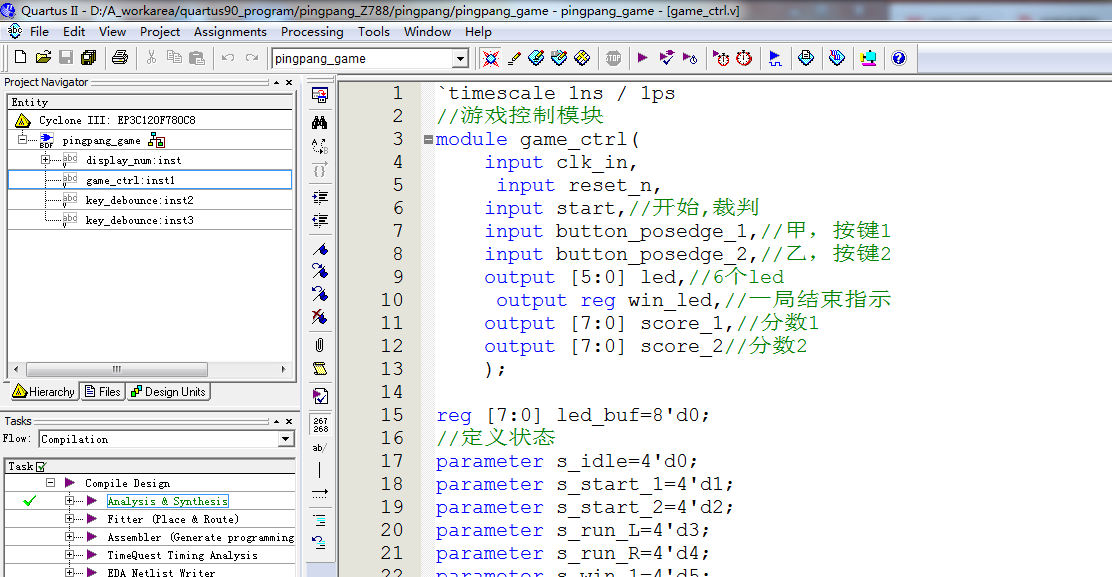Click the paperclip icon in editor toolbar
1112x577 pixels.
click(x=320, y=344)
